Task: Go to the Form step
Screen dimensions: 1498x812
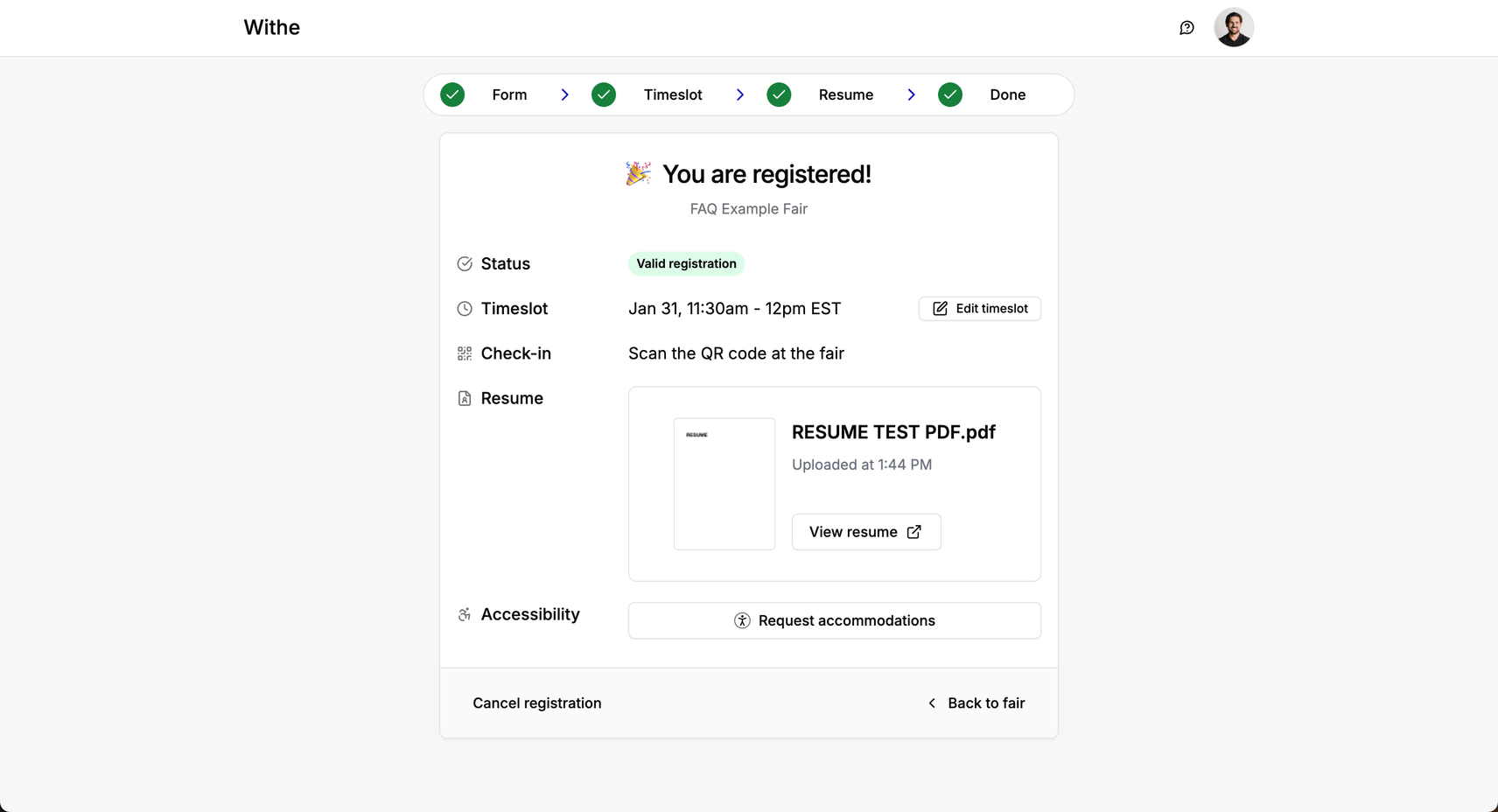Action: pos(509,94)
